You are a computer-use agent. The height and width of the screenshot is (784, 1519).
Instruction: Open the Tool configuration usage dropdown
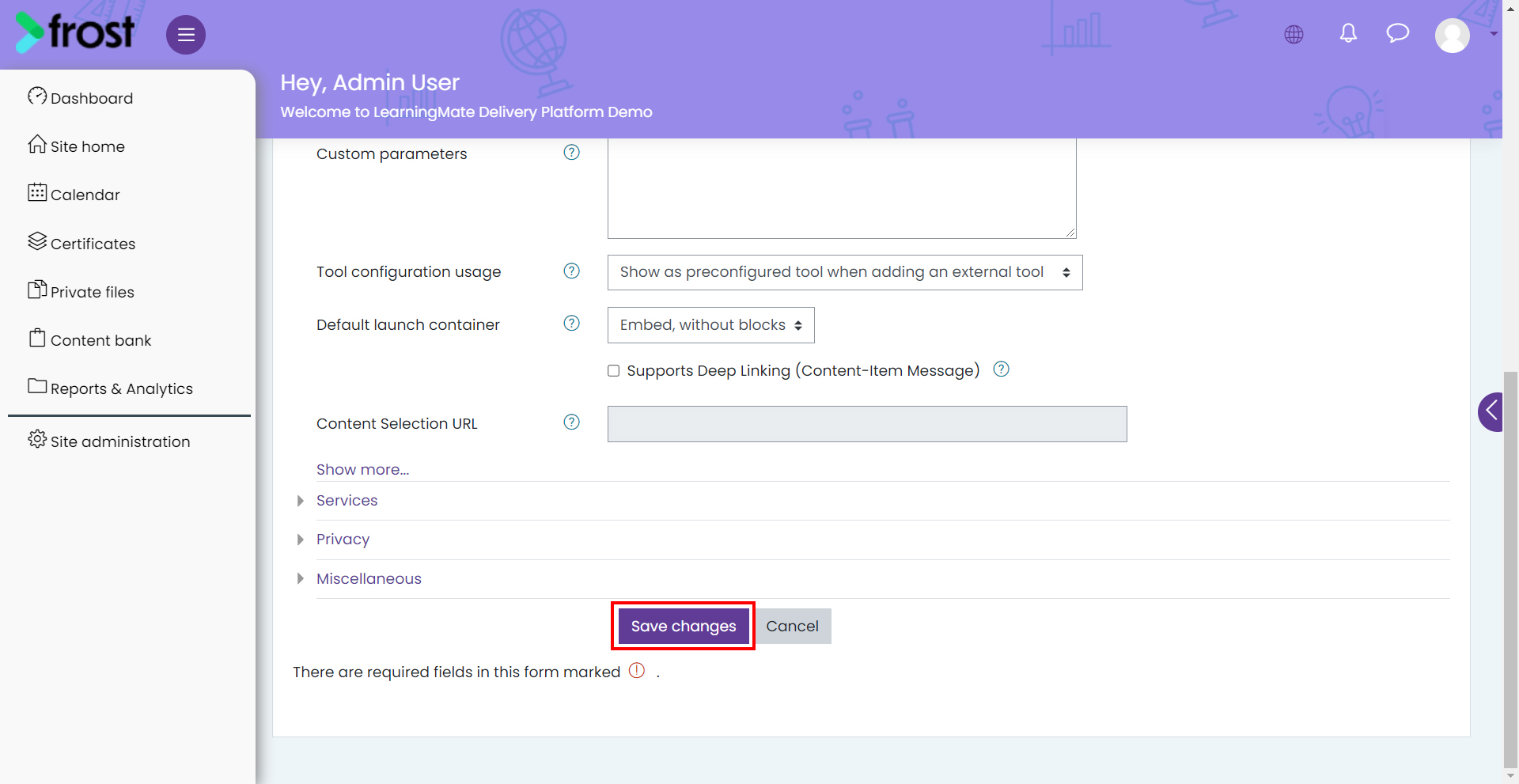(x=845, y=272)
